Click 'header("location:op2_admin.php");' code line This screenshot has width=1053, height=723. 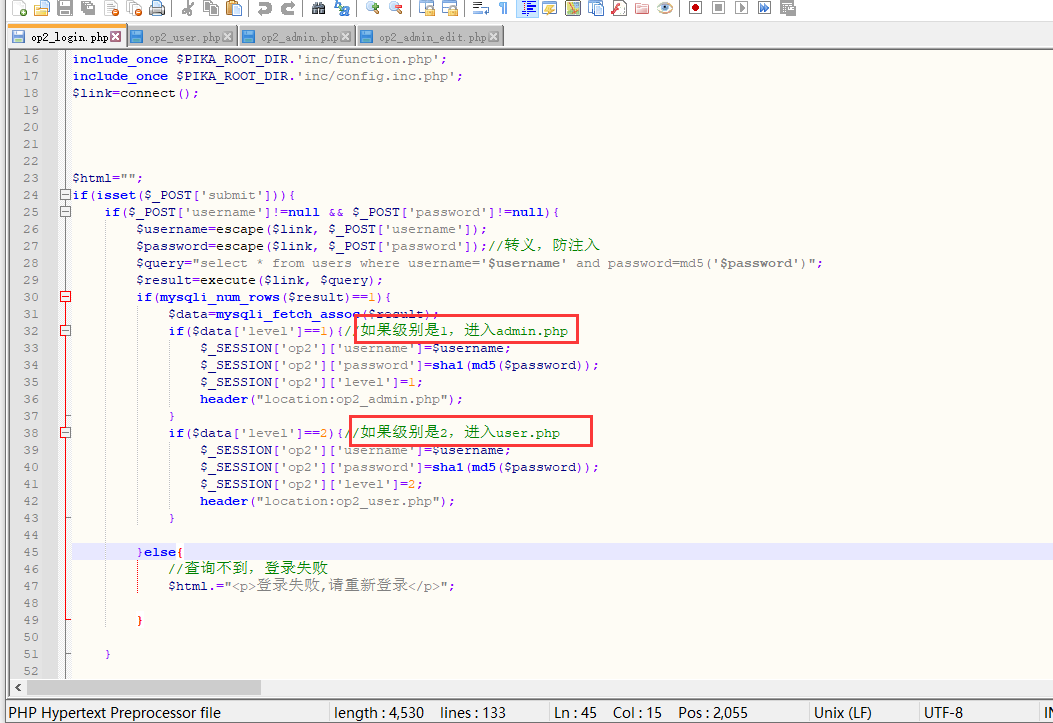(332, 399)
